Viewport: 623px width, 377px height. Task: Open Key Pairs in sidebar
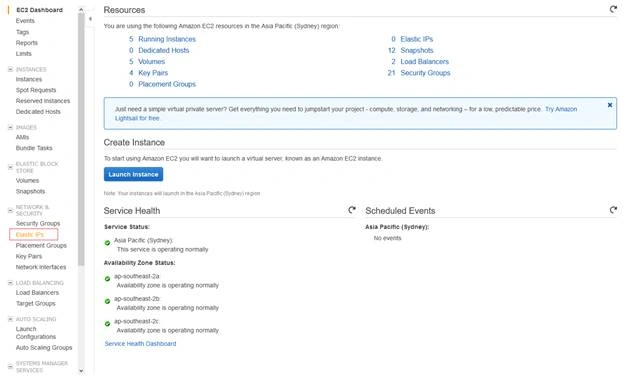(29, 256)
